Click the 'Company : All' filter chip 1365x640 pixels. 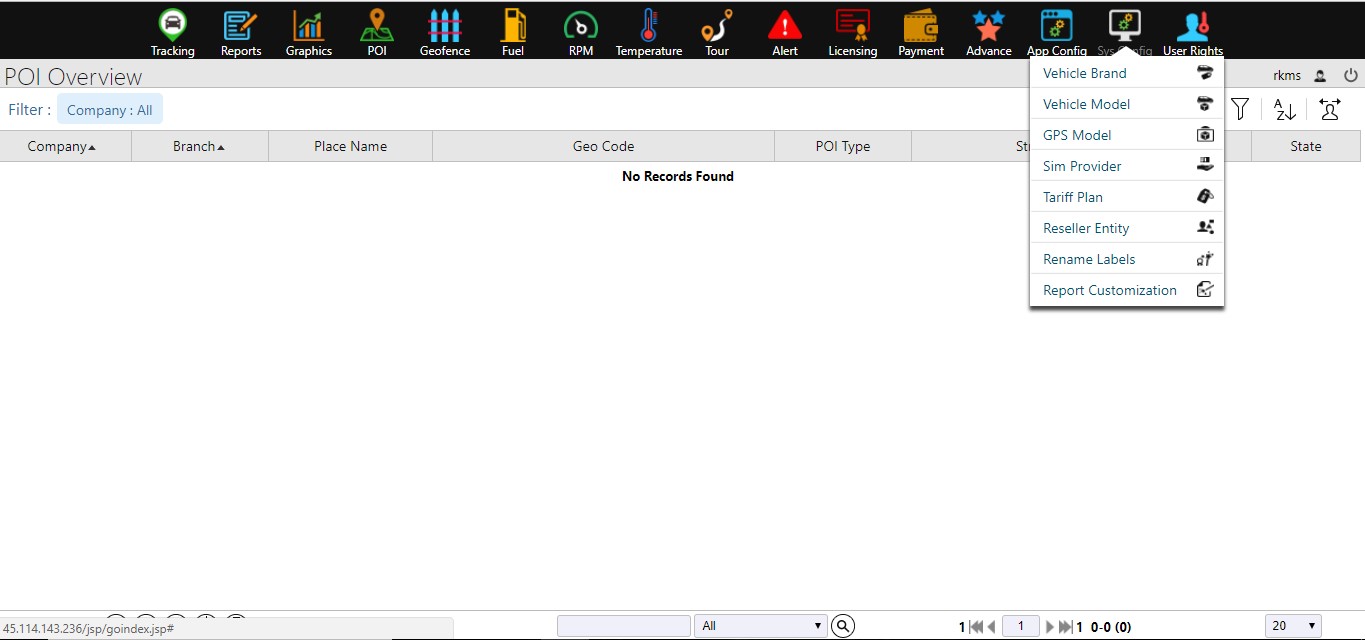point(110,110)
